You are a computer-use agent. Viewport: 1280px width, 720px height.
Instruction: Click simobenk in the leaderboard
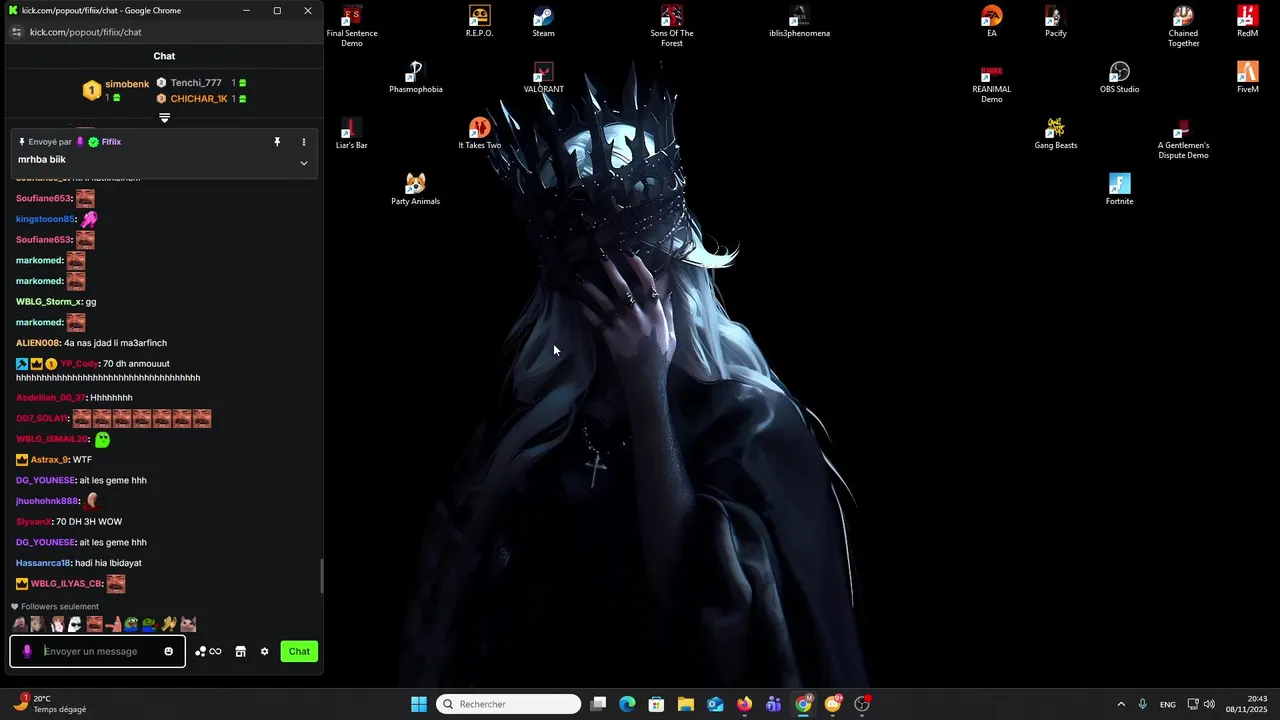pos(127,84)
